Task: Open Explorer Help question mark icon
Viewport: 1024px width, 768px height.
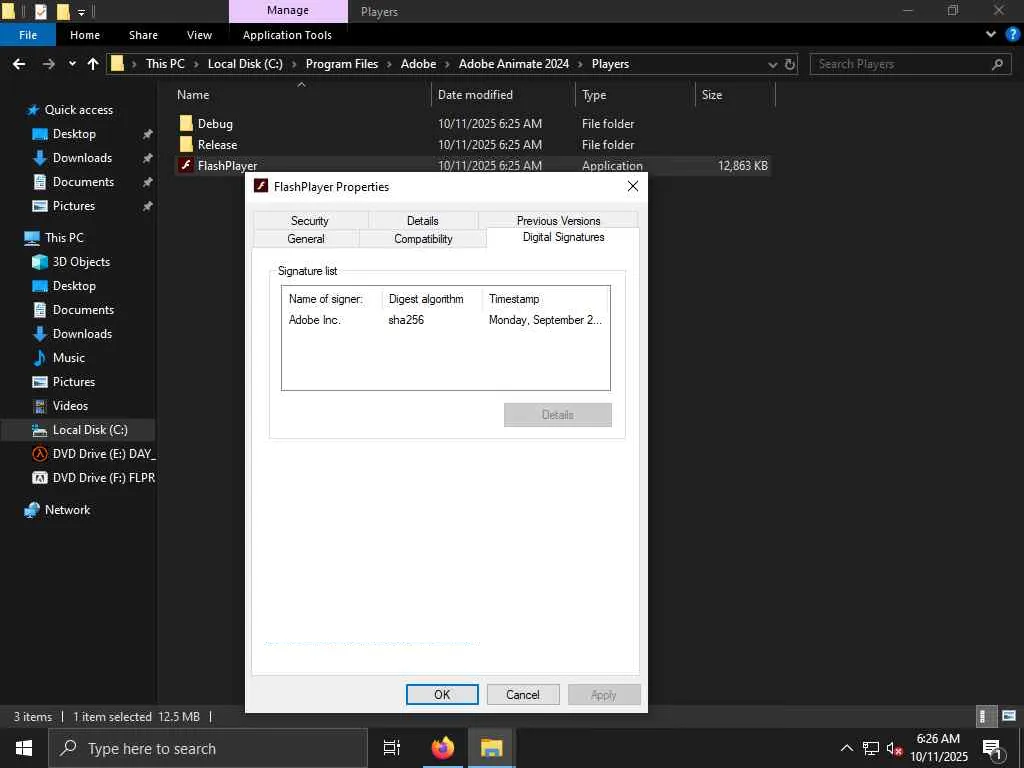Action: (x=1012, y=35)
